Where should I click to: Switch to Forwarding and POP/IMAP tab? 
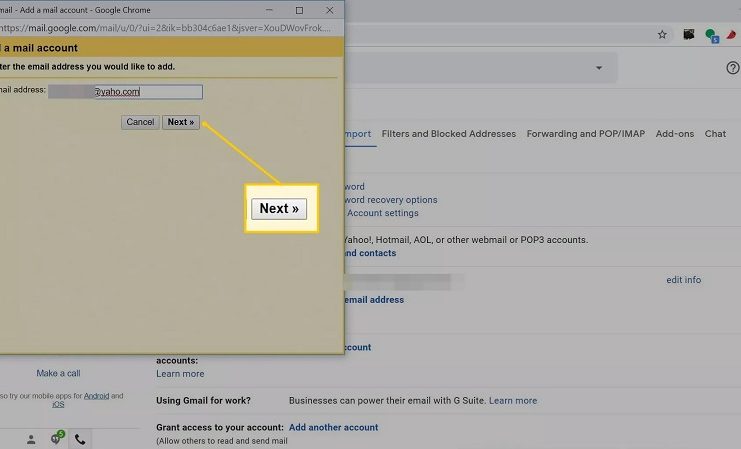tap(586, 134)
